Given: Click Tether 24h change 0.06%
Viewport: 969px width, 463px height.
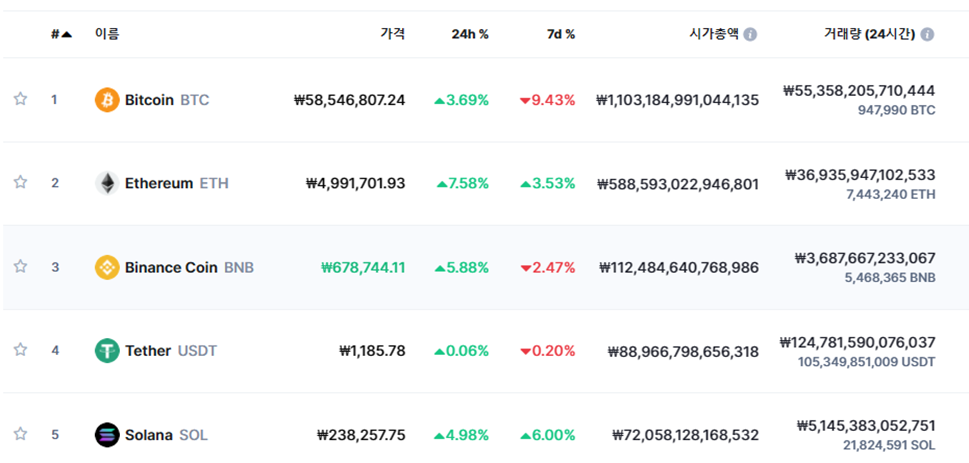Looking at the screenshot, I should point(462,350).
